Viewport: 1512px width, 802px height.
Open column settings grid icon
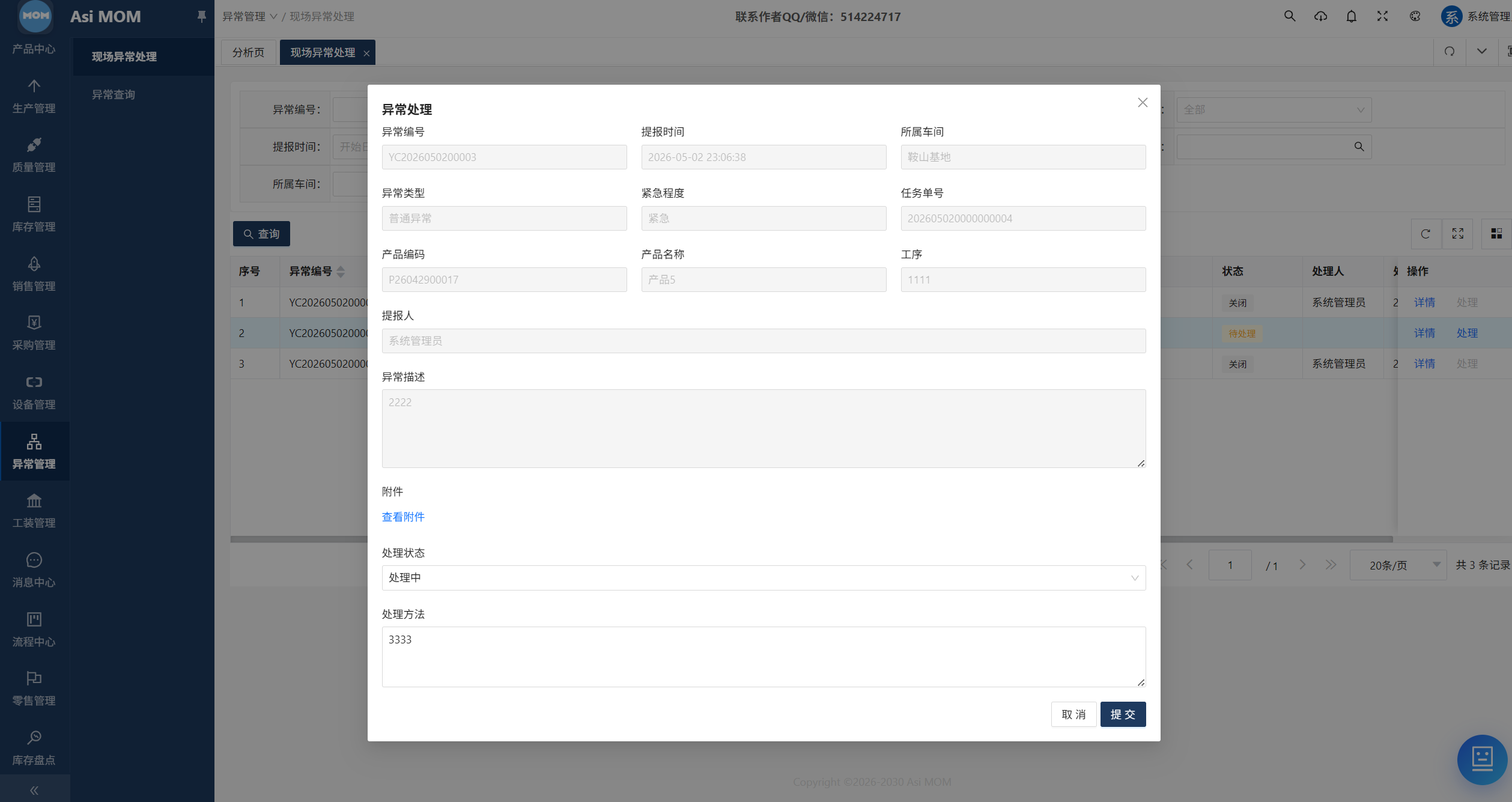(x=1496, y=234)
